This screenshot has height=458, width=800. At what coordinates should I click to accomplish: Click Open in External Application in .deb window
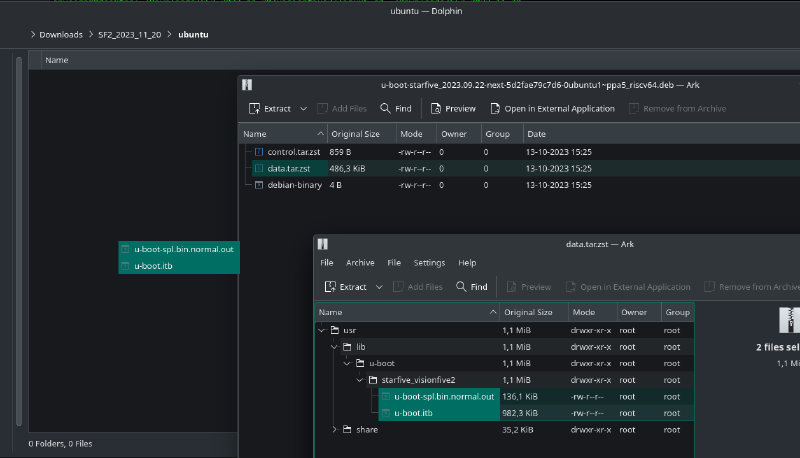[552, 108]
